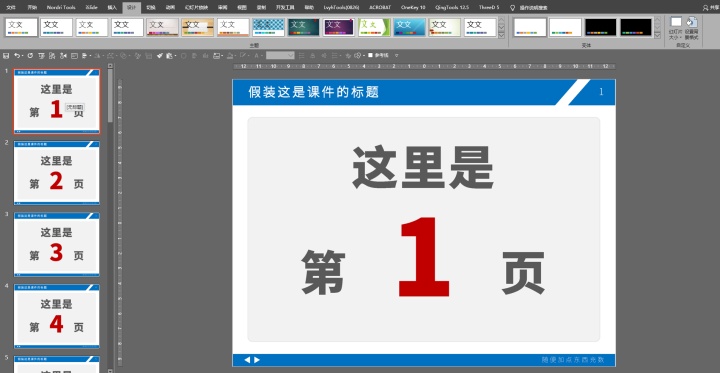Viewport: 720px width, 373px height.
Task: Click the '这里是' heading on the slide
Action: 423,168
